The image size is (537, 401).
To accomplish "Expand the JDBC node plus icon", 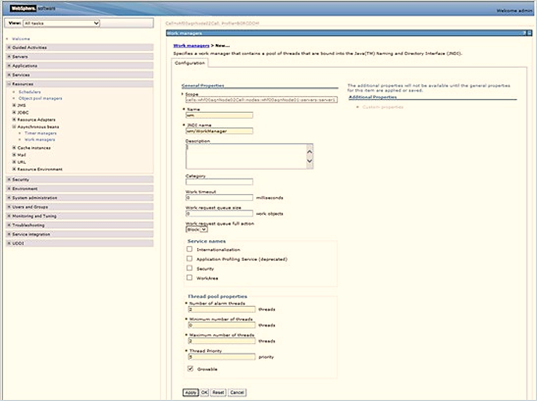I will coord(14,112).
